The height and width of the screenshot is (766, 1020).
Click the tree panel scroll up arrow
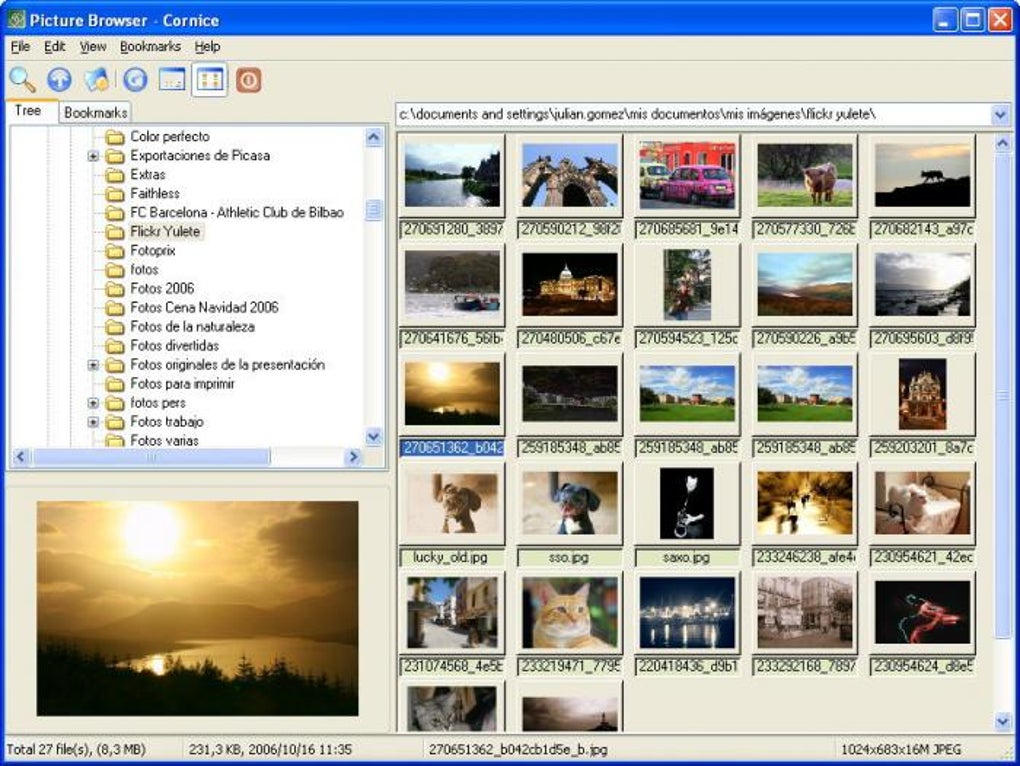[x=373, y=137]
